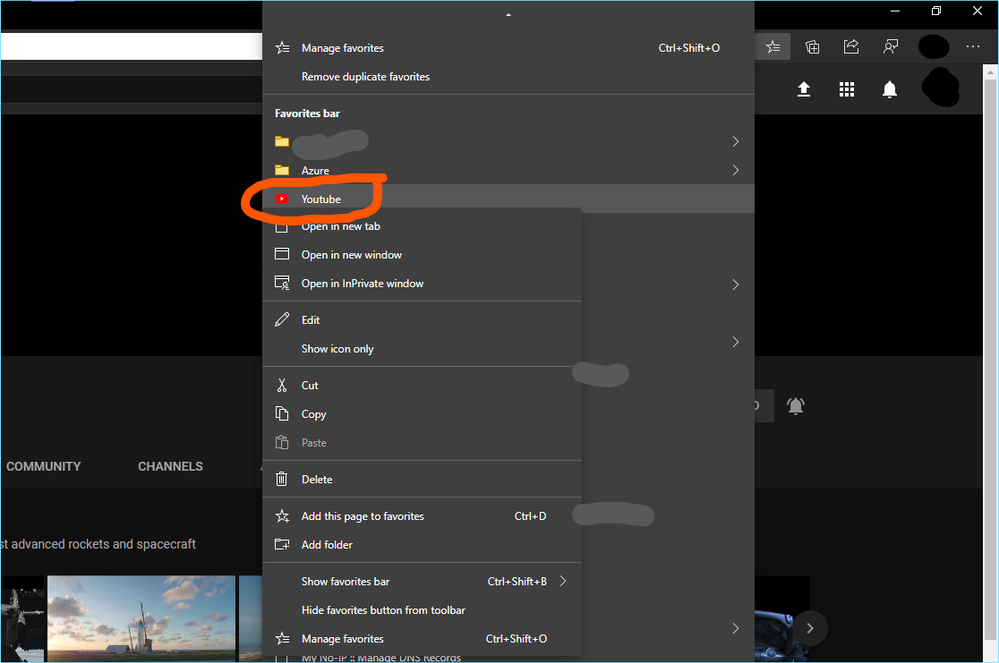Image resolution: width=999 pixels, height=663 pixels.
Task: Expand the Azure favorites folder
Action: tap(508, 170)
